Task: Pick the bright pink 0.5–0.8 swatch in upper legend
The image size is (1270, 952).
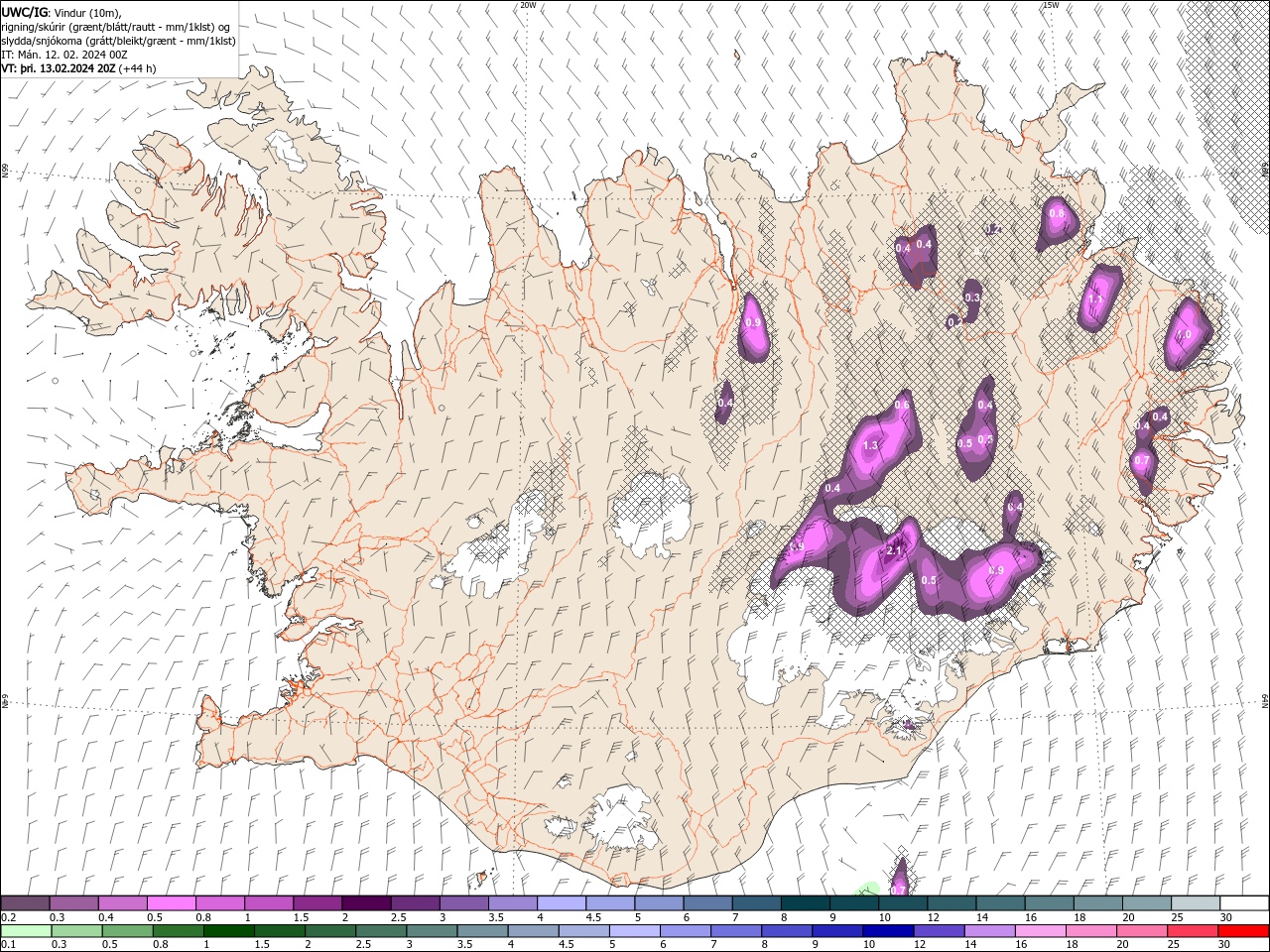Action: point(172,903)
